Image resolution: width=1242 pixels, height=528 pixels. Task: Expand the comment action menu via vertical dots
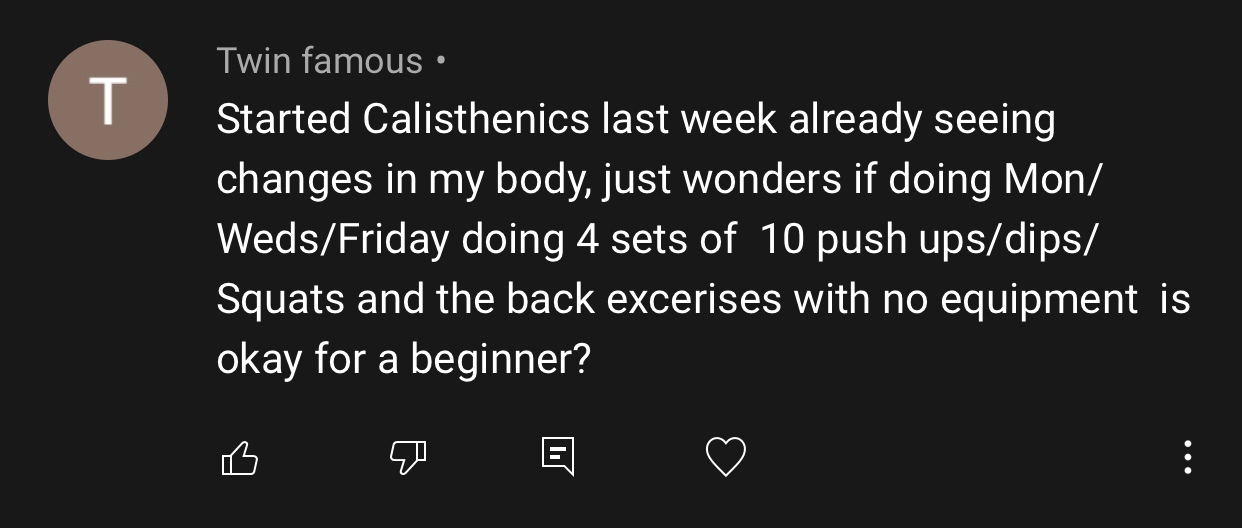point(1187,456)
